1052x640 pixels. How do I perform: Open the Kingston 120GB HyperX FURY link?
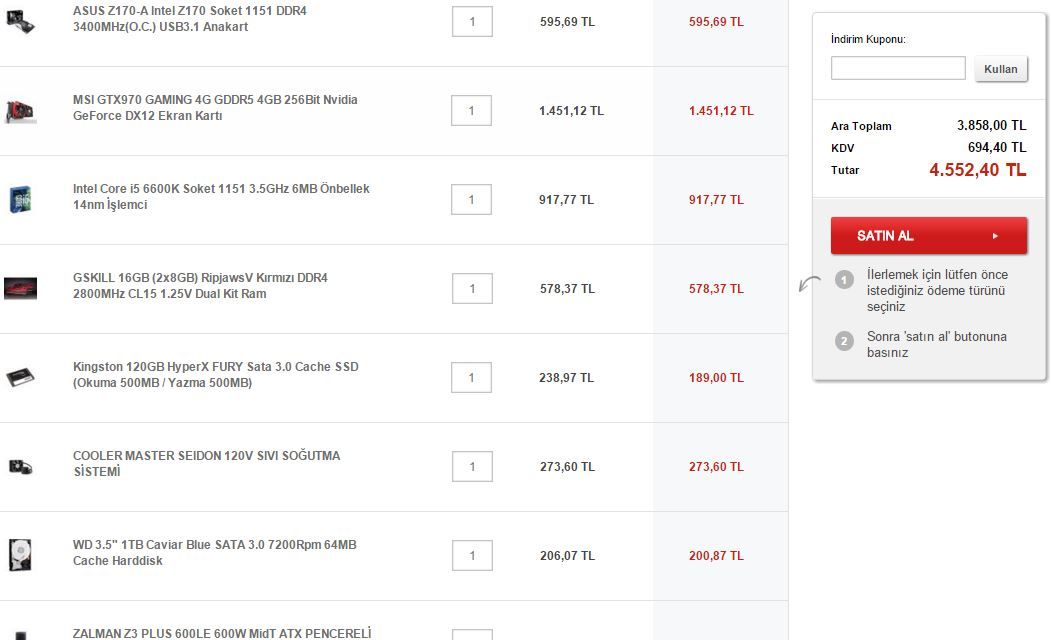tap(215, 375)
